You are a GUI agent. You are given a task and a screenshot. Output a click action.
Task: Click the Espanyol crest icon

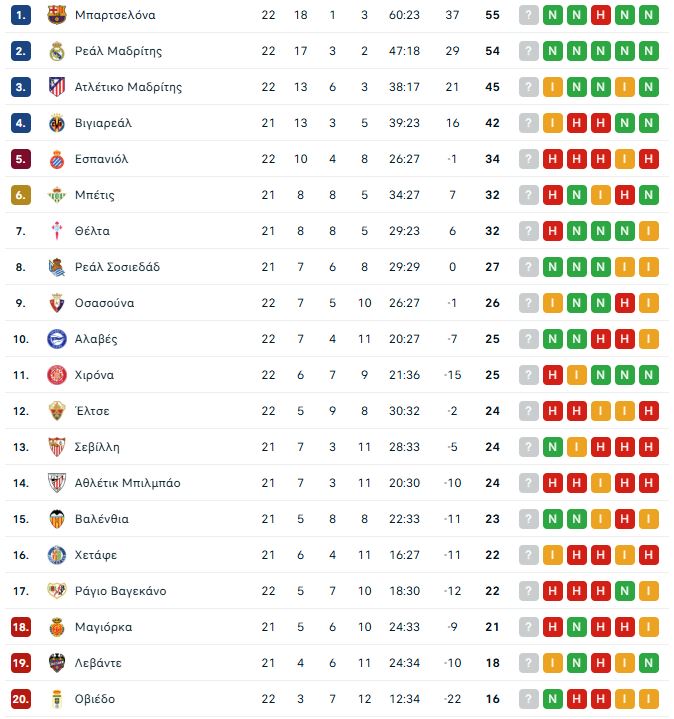pos(56,159)
